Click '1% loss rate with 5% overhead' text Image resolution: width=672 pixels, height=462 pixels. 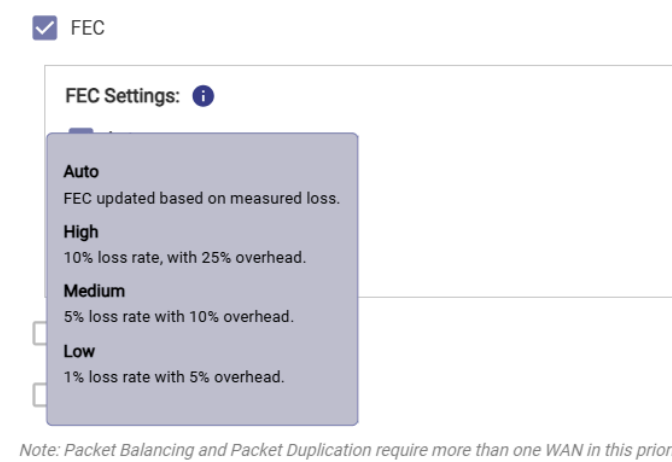point(174,377)
